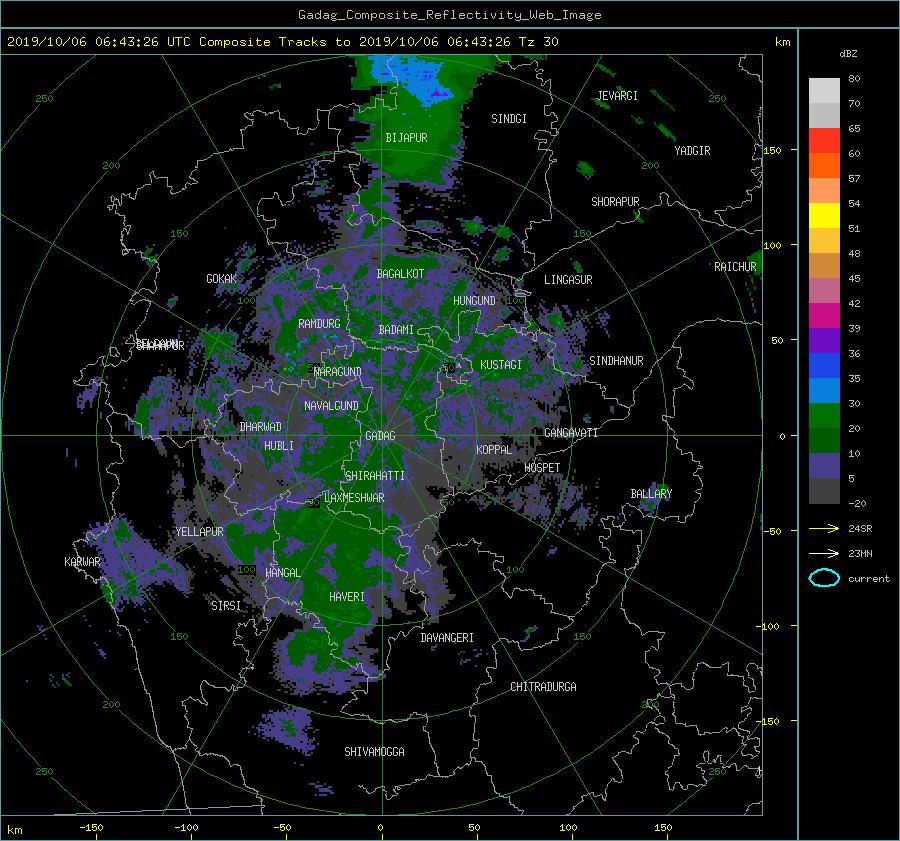This screenshot has width=900, height=841.
Task: Click the white 23MN arrow legend icon
Action: 824,553
